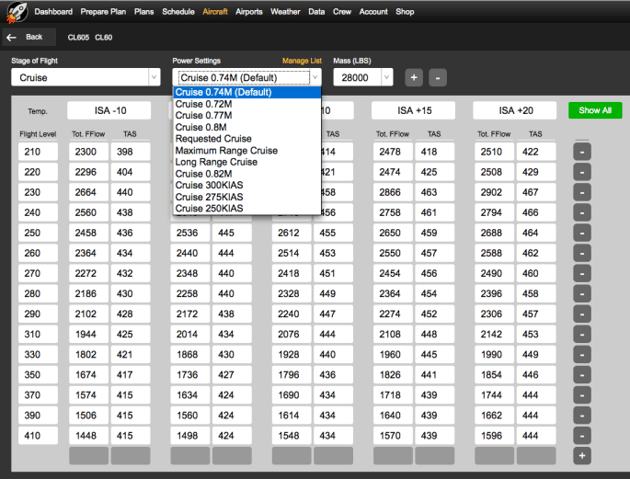Click the Back arrow button
The height and width of the screenshot is (479, 630).
pyautogui.click(x=26, y=37)
